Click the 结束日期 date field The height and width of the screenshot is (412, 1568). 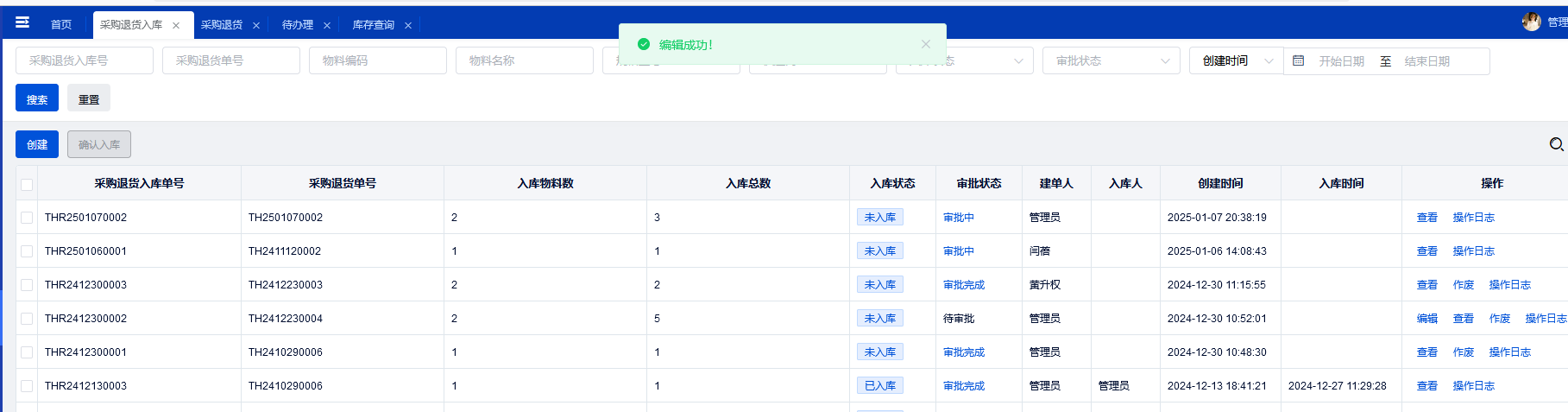pos(1427,61)
